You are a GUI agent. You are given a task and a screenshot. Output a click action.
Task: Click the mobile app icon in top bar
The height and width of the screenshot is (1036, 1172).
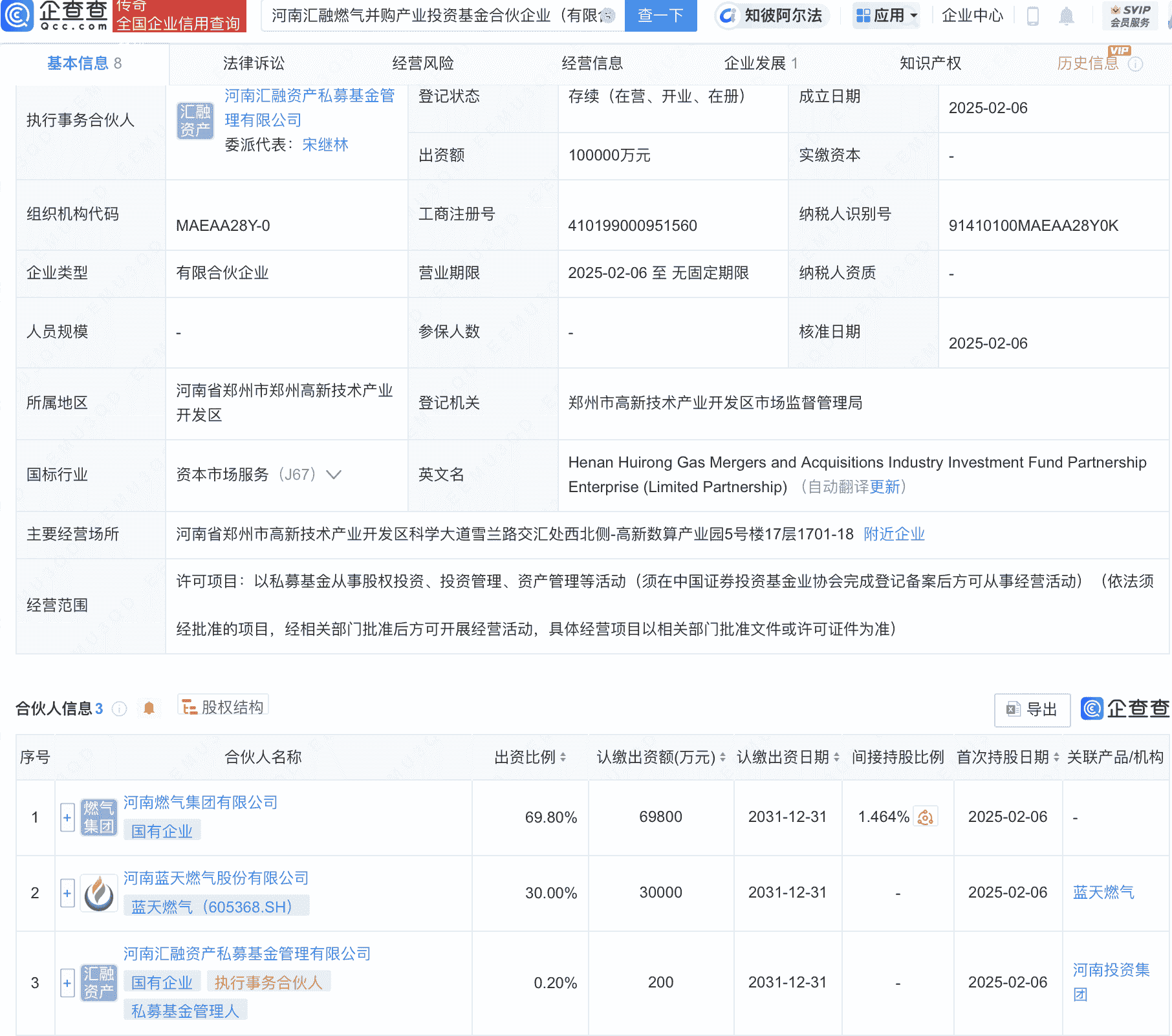point(1032,16)
